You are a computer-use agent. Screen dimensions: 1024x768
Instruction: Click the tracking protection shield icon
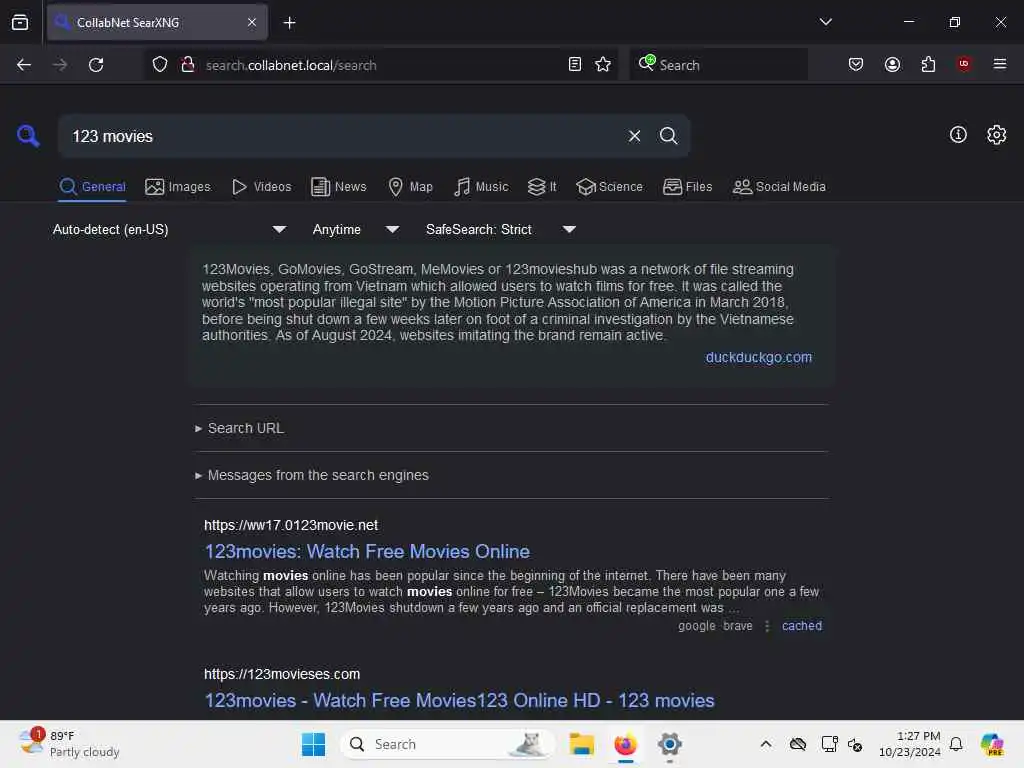point(160,65)
